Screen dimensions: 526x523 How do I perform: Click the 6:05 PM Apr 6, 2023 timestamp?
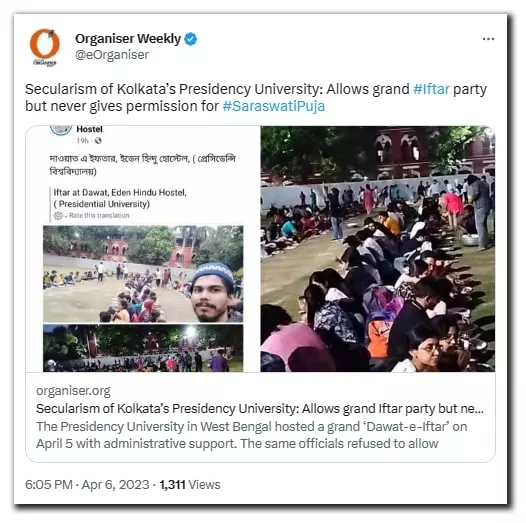point(87,485)
